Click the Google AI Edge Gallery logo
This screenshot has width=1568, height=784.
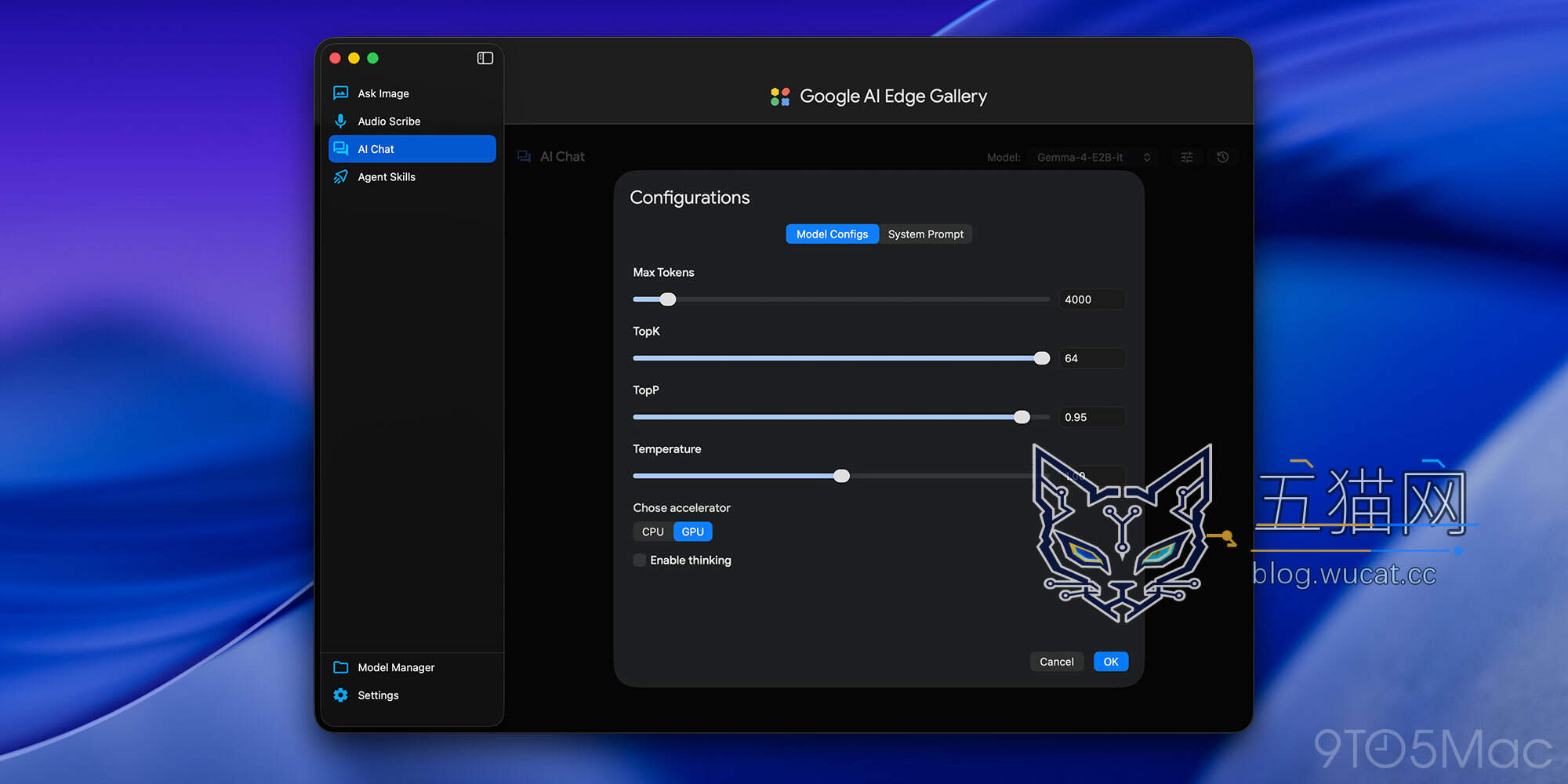pos(780,96)
